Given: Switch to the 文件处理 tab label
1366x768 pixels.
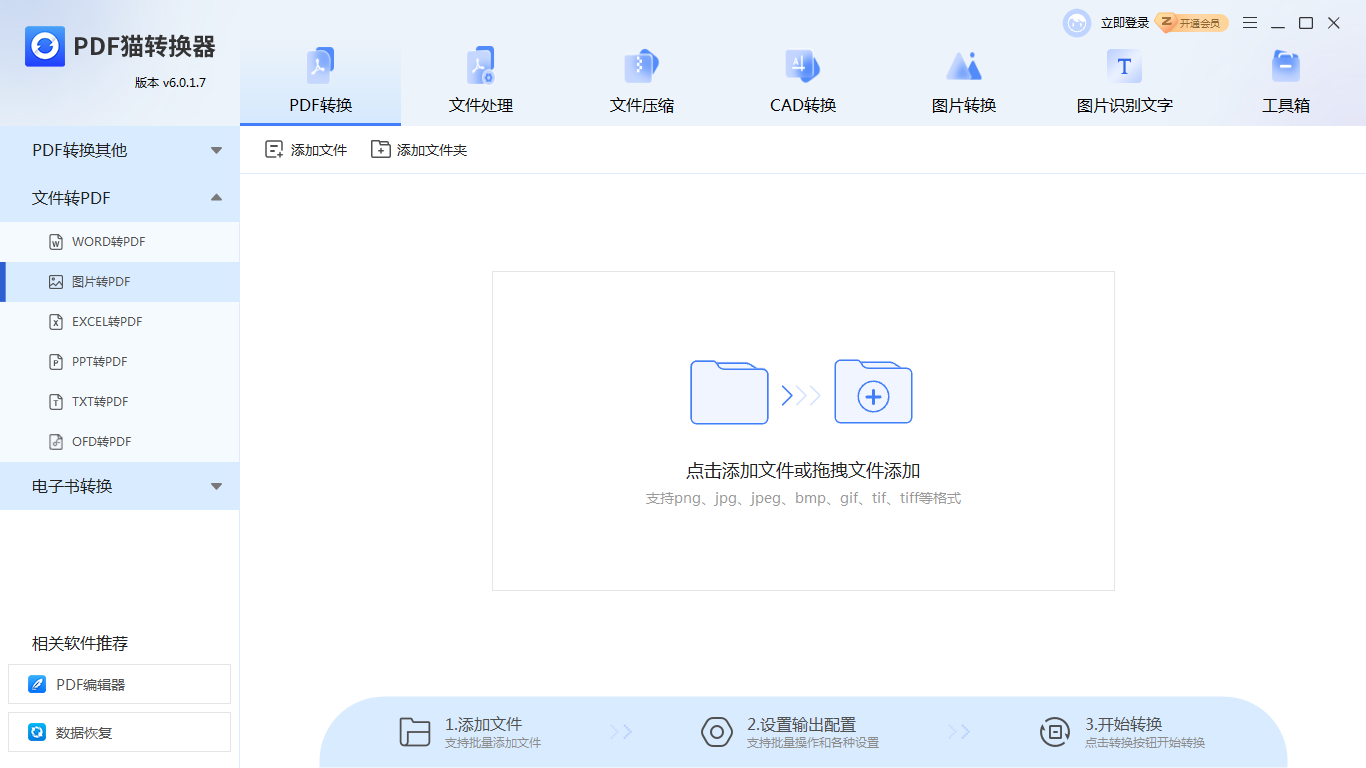Looking at the screenshot, I should pyautogui.click(x=481, y=105).
